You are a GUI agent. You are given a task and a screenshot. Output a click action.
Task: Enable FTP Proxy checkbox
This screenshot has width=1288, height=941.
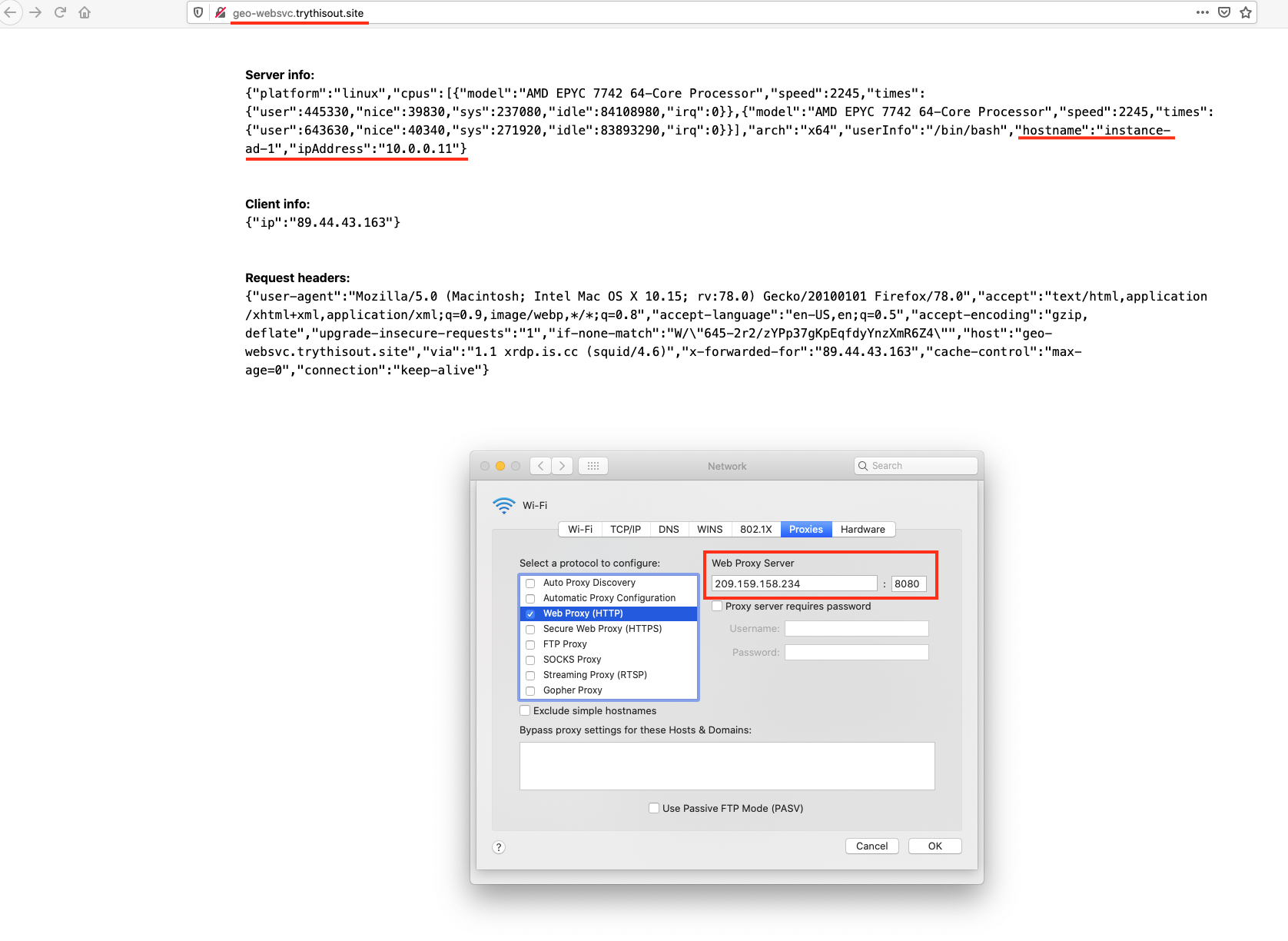pyautogui.click(x=530, y=645)
